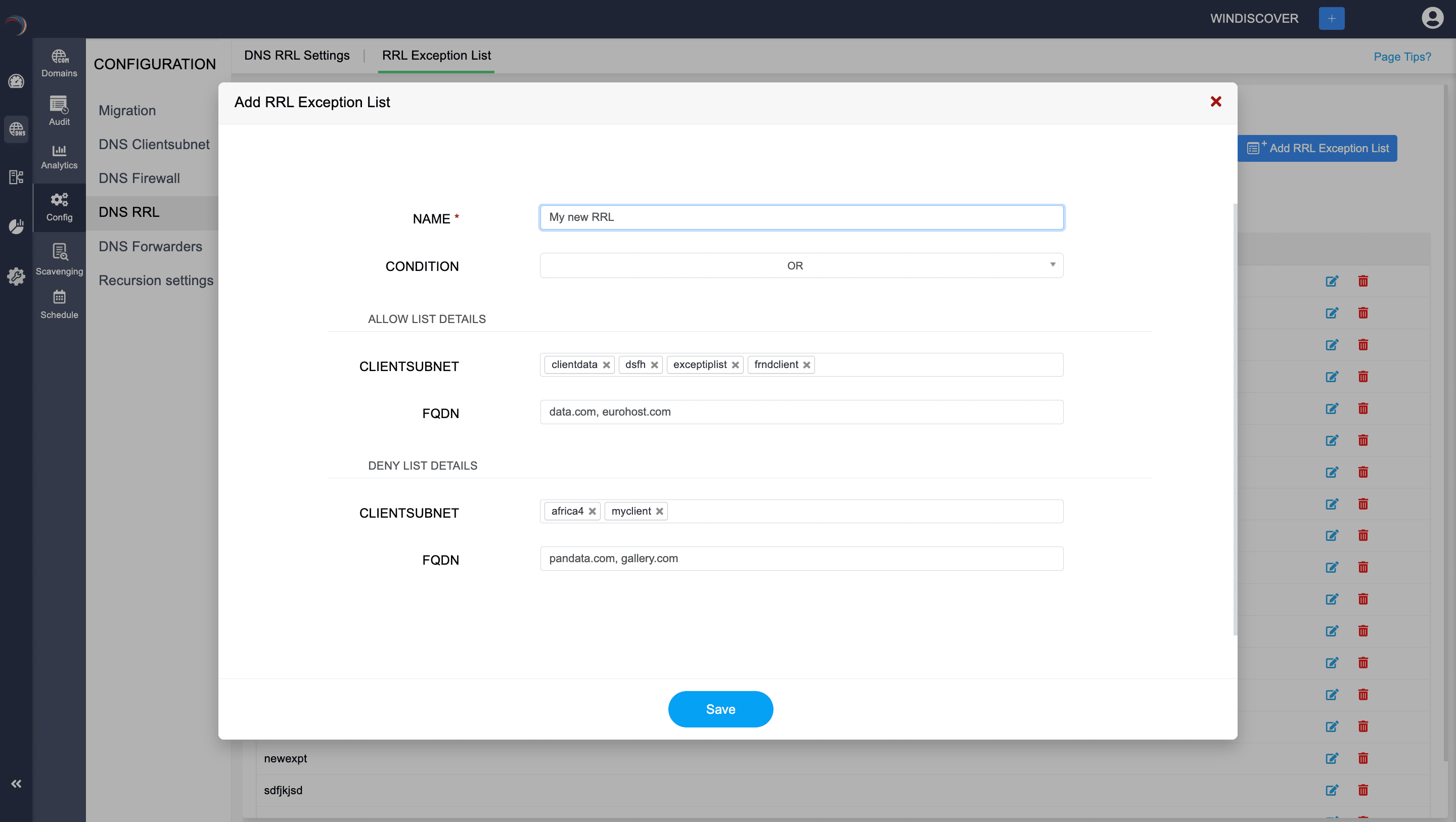
Task: Click blue plus button beside WINDISCOVER
Action: (1331, 18)
